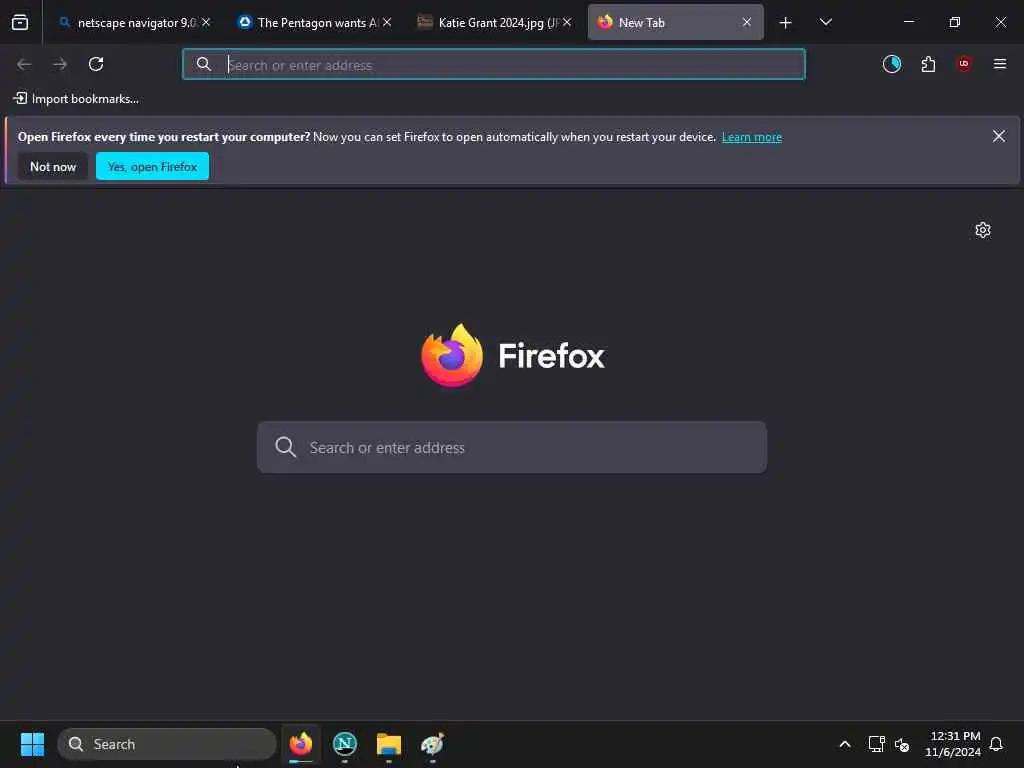Click the magnifier icon in center search box
The width and height of the screenshot is (1024, 768).
point(285,447)
